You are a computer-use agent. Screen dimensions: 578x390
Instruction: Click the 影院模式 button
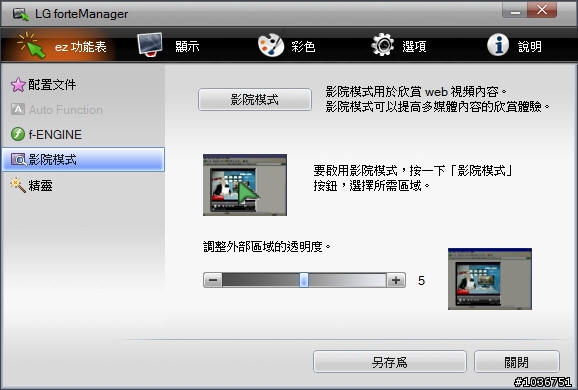pyautogui.click(x=255, y=100)
